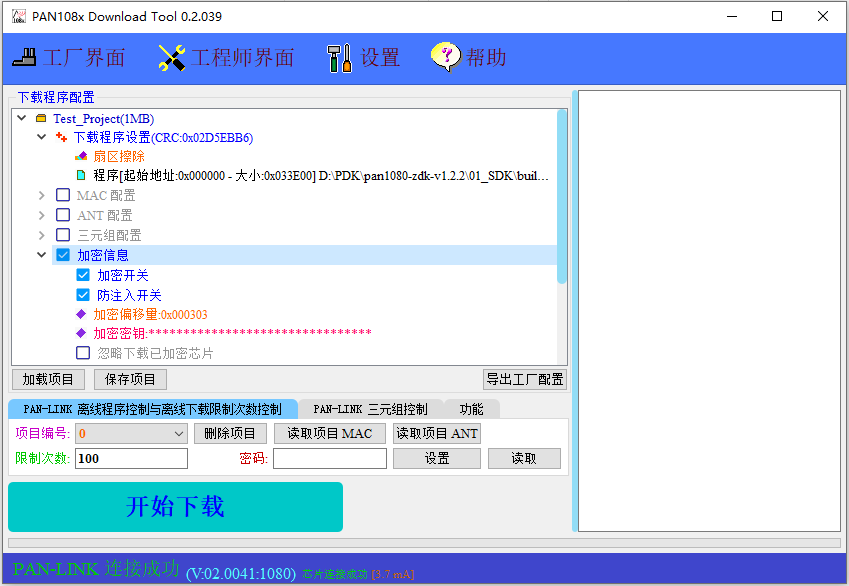The image size is (849, 586).
Task: Expand the ANT 配置 node
Action: (x=42, y=216)
